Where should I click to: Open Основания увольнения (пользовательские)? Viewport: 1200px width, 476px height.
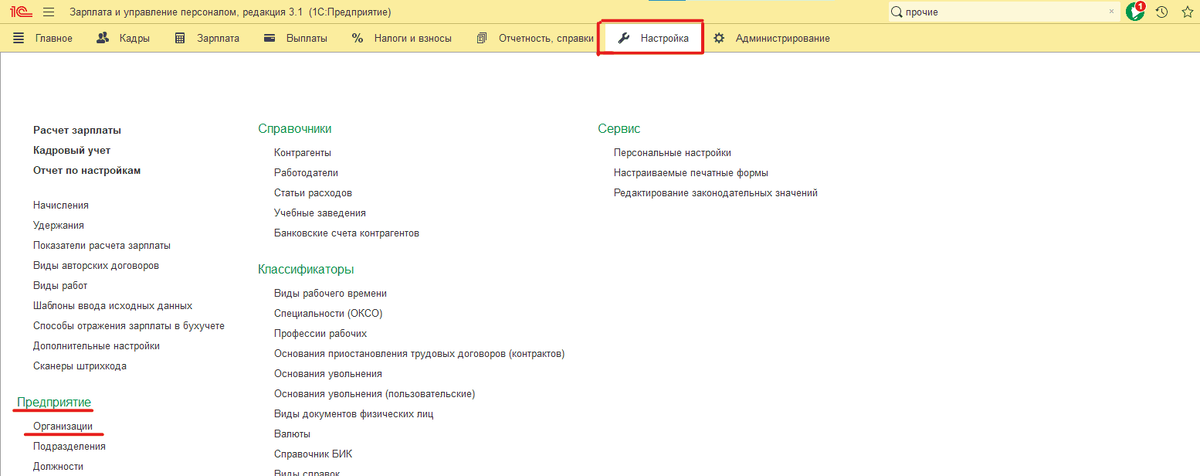[374, 394]
